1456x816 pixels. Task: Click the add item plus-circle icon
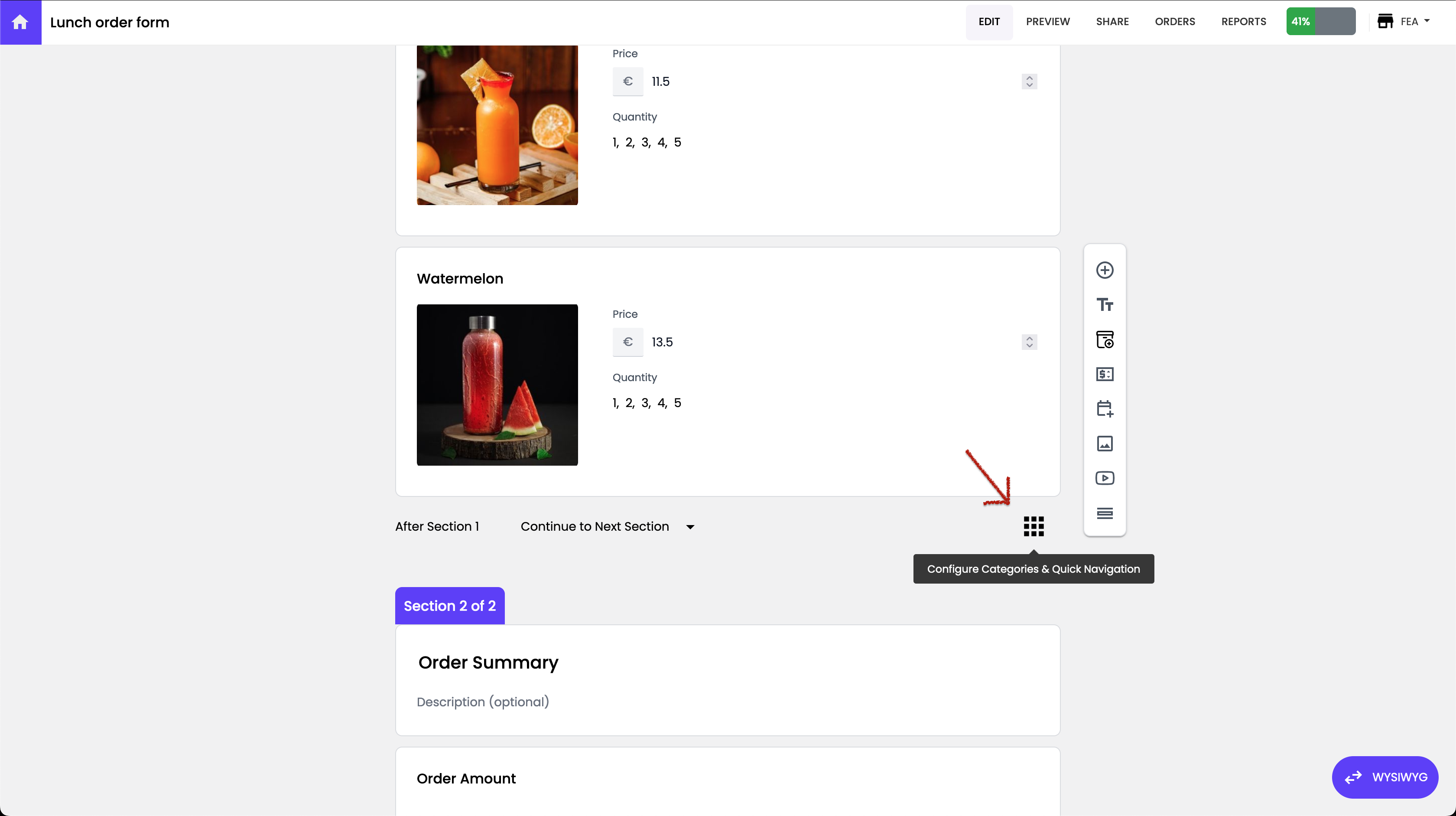point(1105,270)
